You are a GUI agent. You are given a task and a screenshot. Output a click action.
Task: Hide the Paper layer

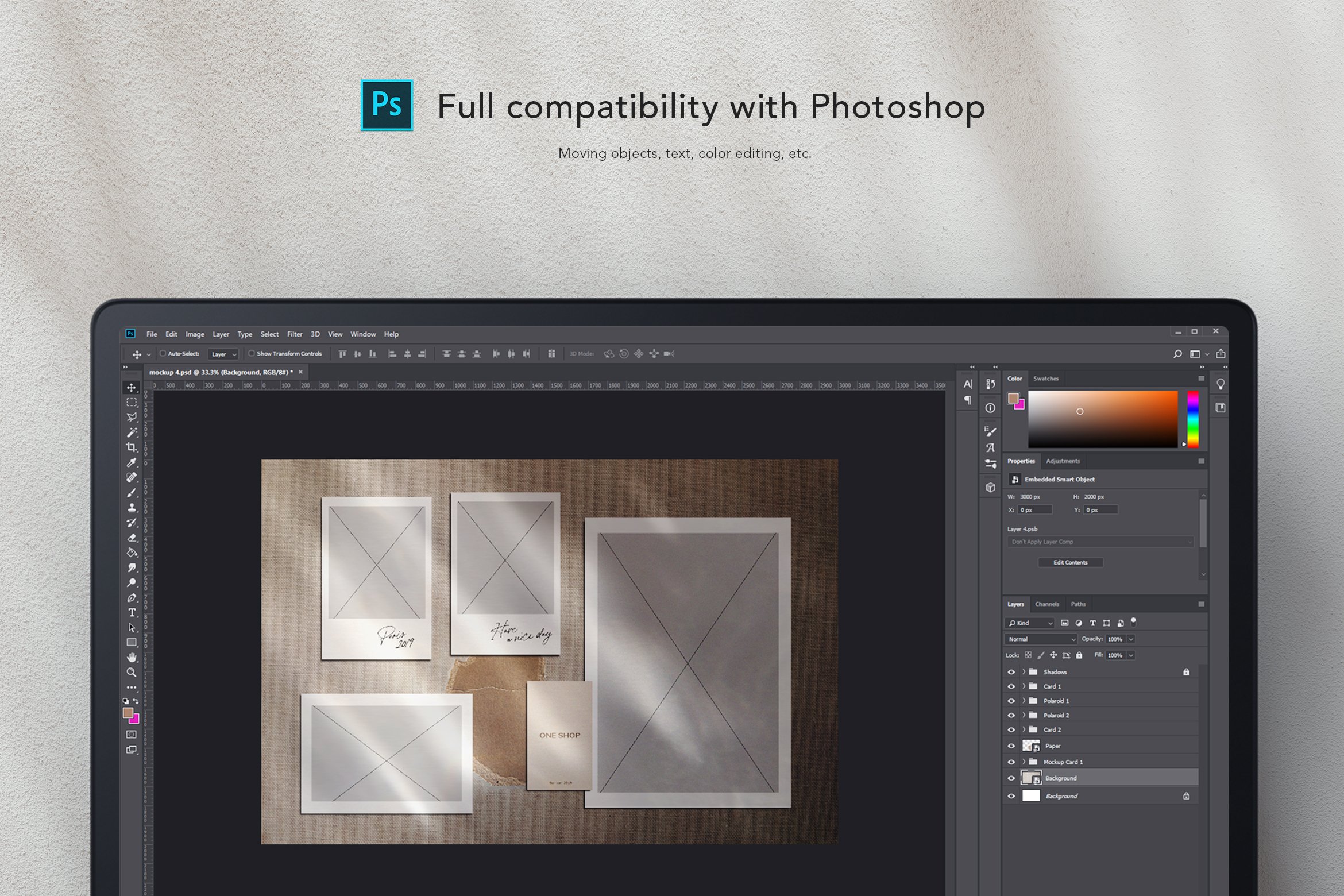[x=1011, y=746]
